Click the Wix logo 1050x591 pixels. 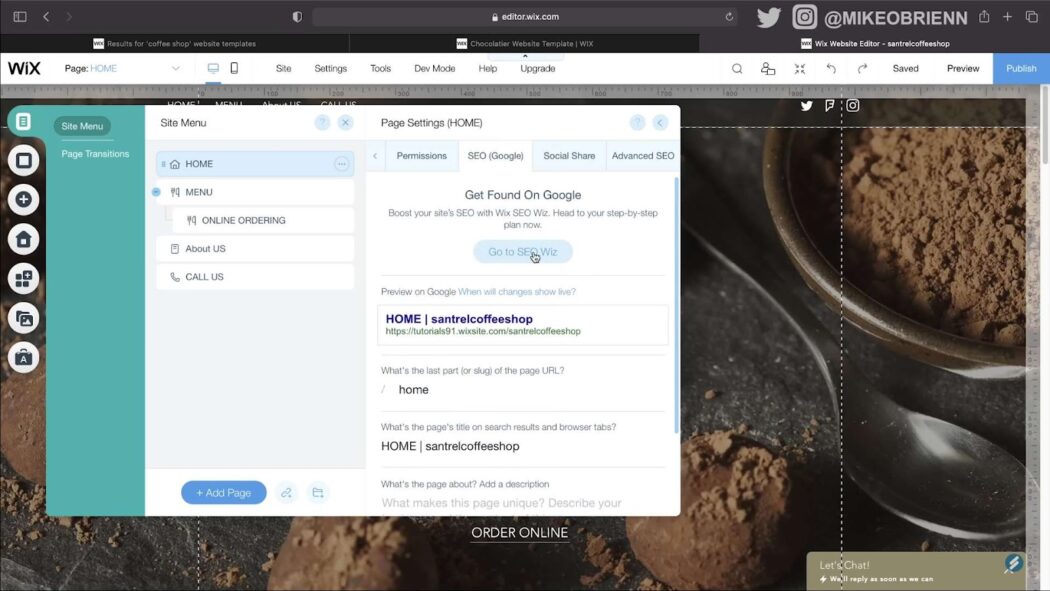click(x=24, y=68)
